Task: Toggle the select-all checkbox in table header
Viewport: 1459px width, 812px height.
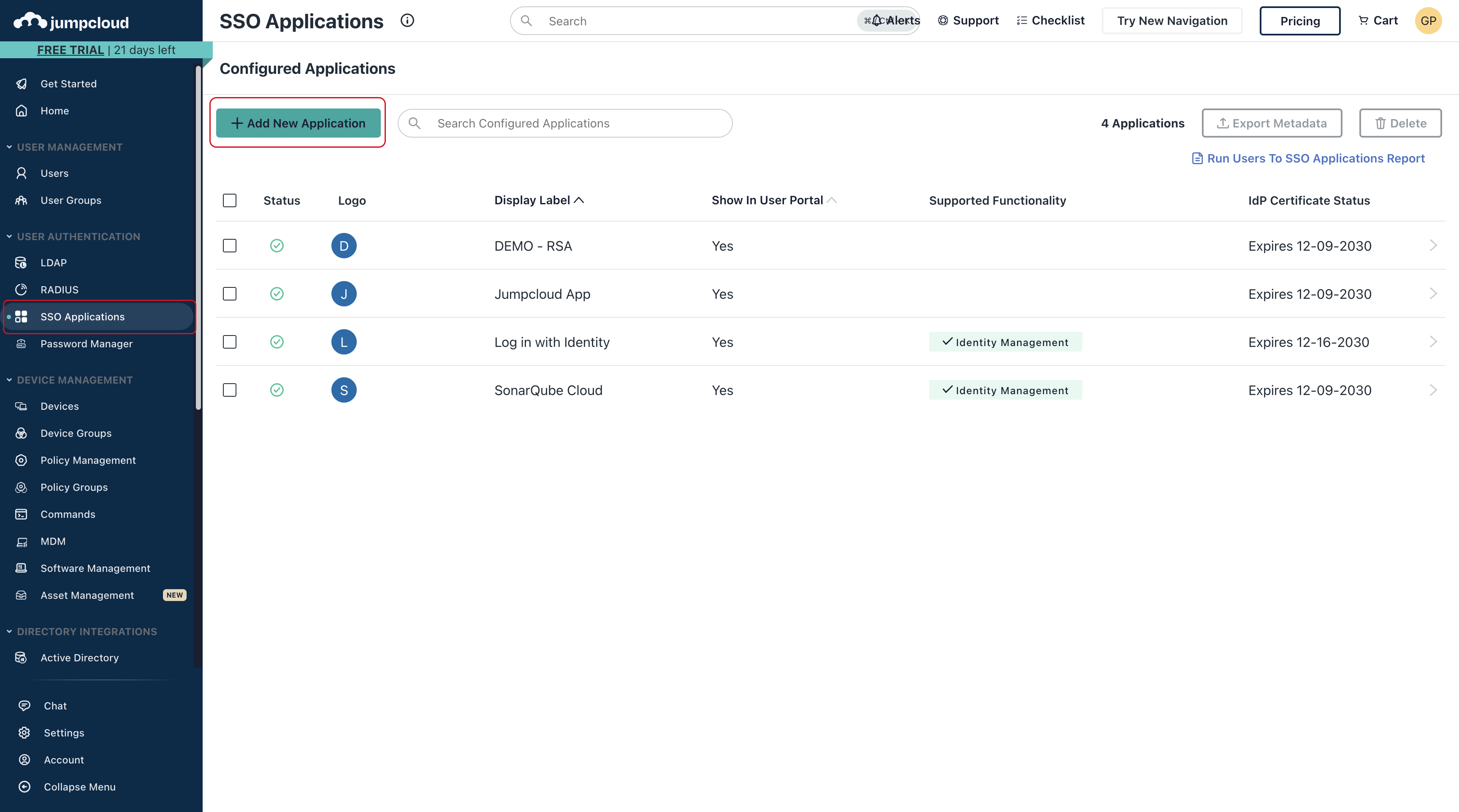Action: 229,200
